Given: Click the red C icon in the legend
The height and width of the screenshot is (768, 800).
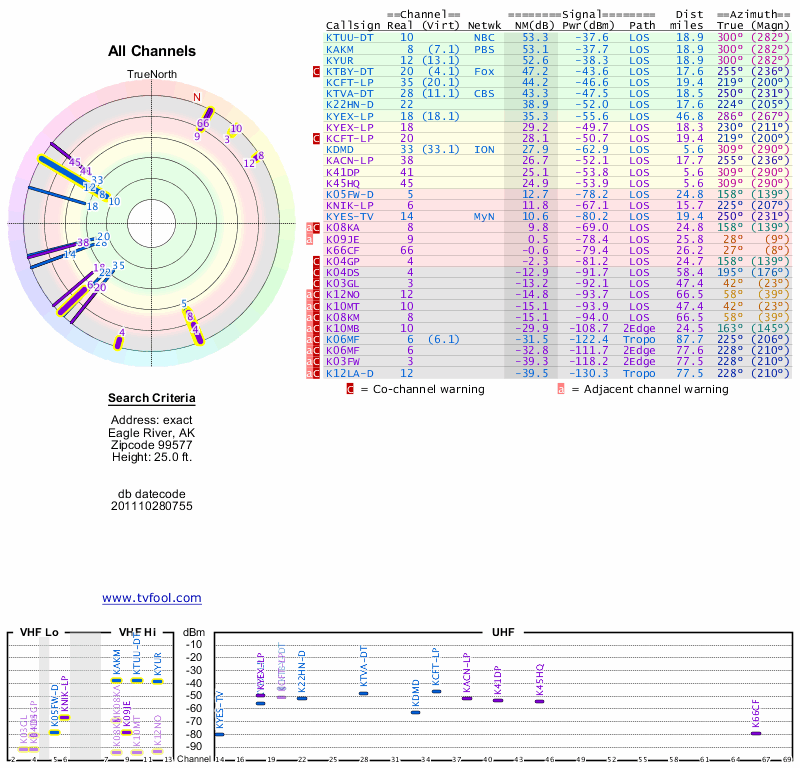Looking at the screenshot, I should pyautogui.click(x=350, y=389).
